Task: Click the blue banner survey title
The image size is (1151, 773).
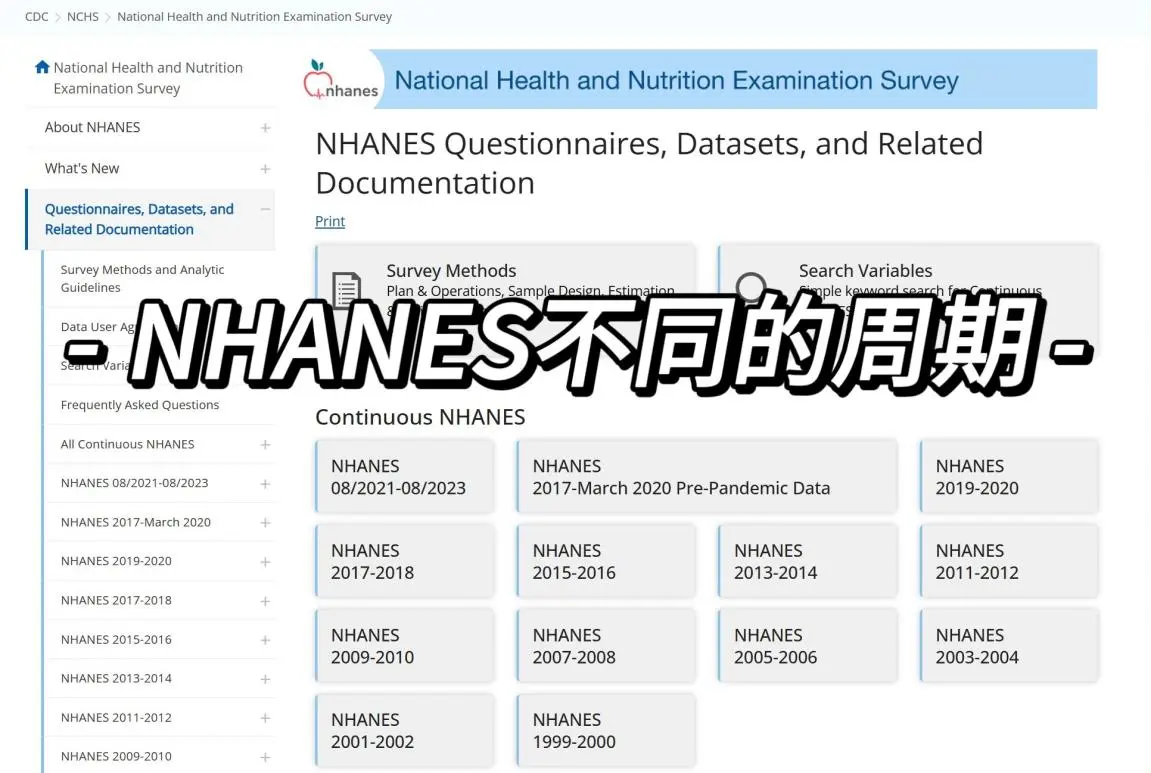Action: point(676,80)
